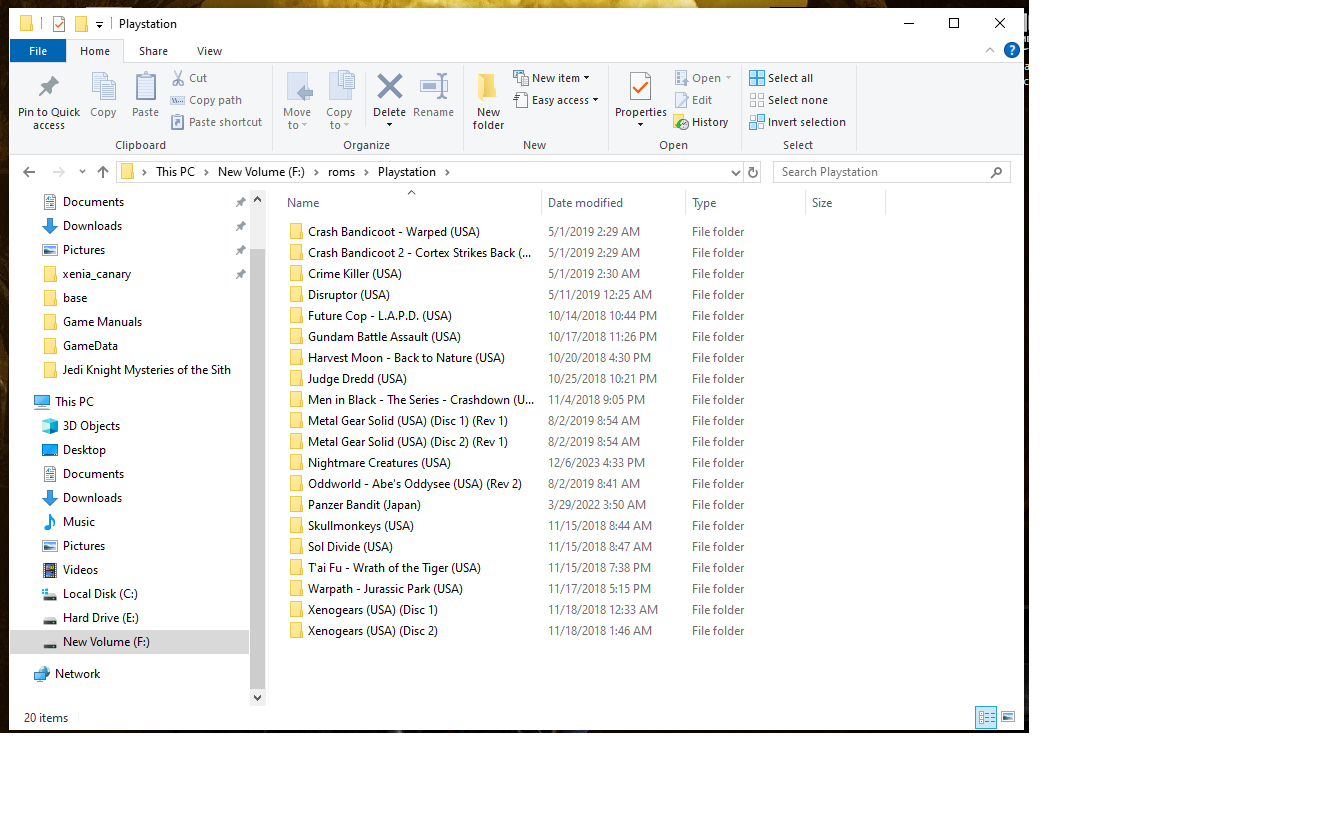Open the View ribbon tab
This screenshot has width=1324, height=820.
[209, 51]
